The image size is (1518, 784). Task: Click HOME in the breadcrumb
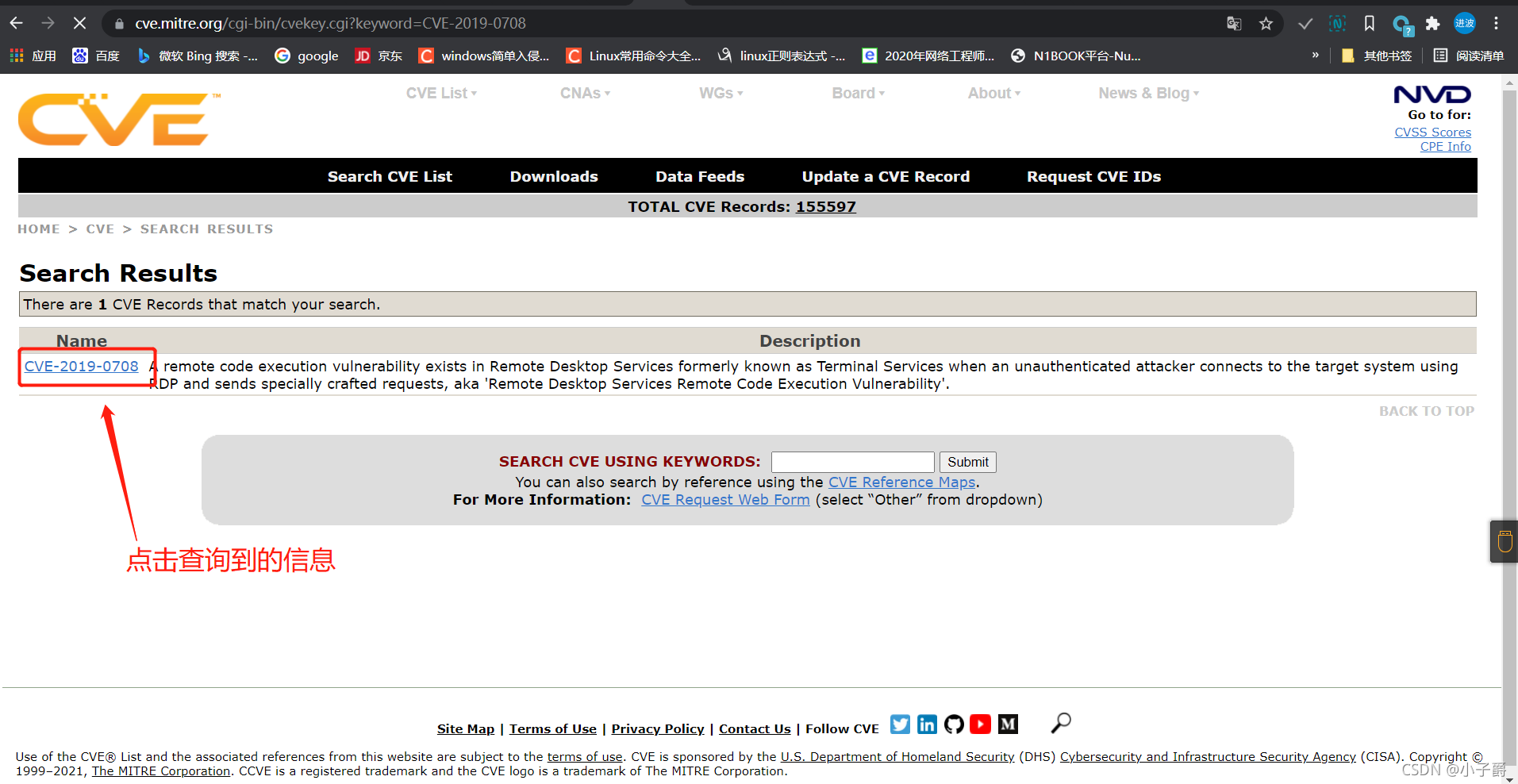coord(39,229)
